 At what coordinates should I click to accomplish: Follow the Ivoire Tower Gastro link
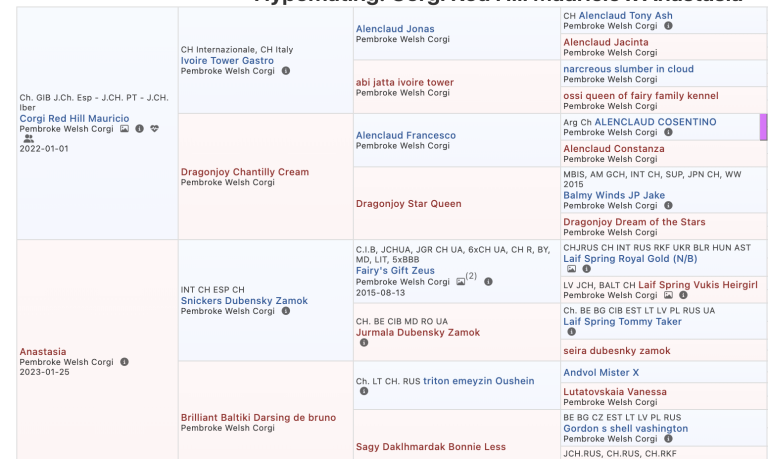coord(227,61)
